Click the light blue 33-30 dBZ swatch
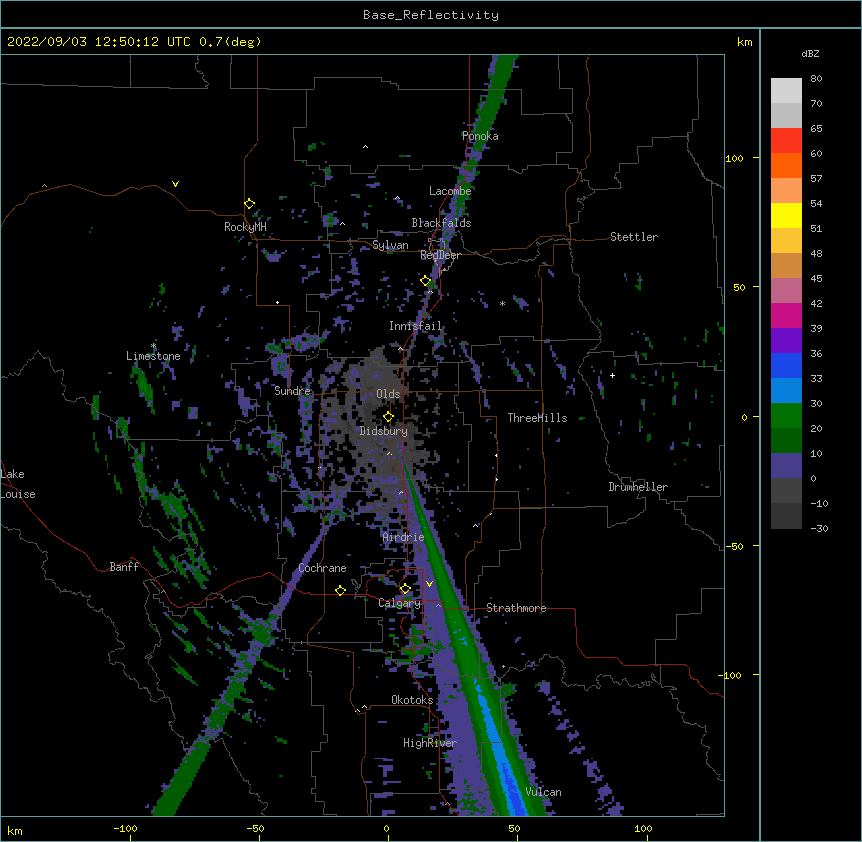The image size is (862, 842). tap(786, 391)
